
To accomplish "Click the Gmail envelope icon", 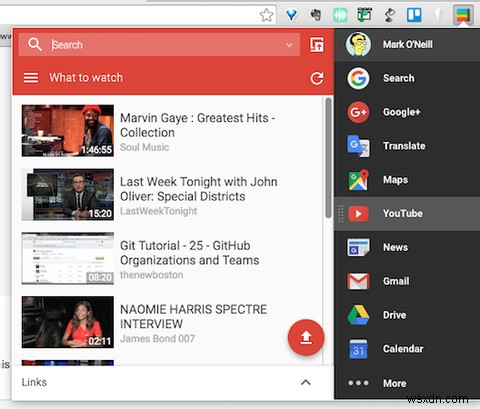I will [358, 281].
